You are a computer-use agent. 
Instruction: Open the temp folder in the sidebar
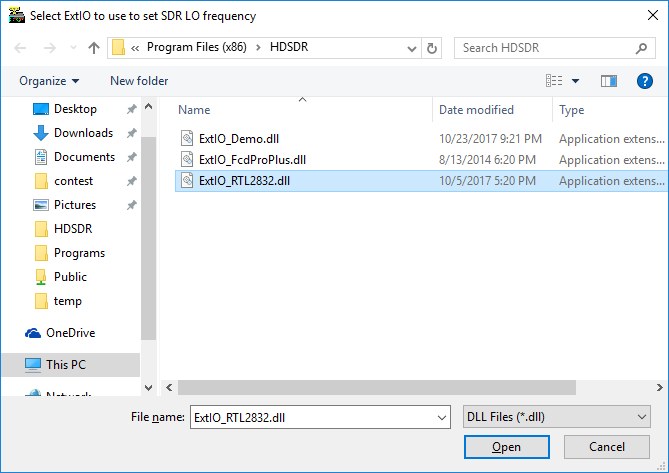click(x=67, y=301)
